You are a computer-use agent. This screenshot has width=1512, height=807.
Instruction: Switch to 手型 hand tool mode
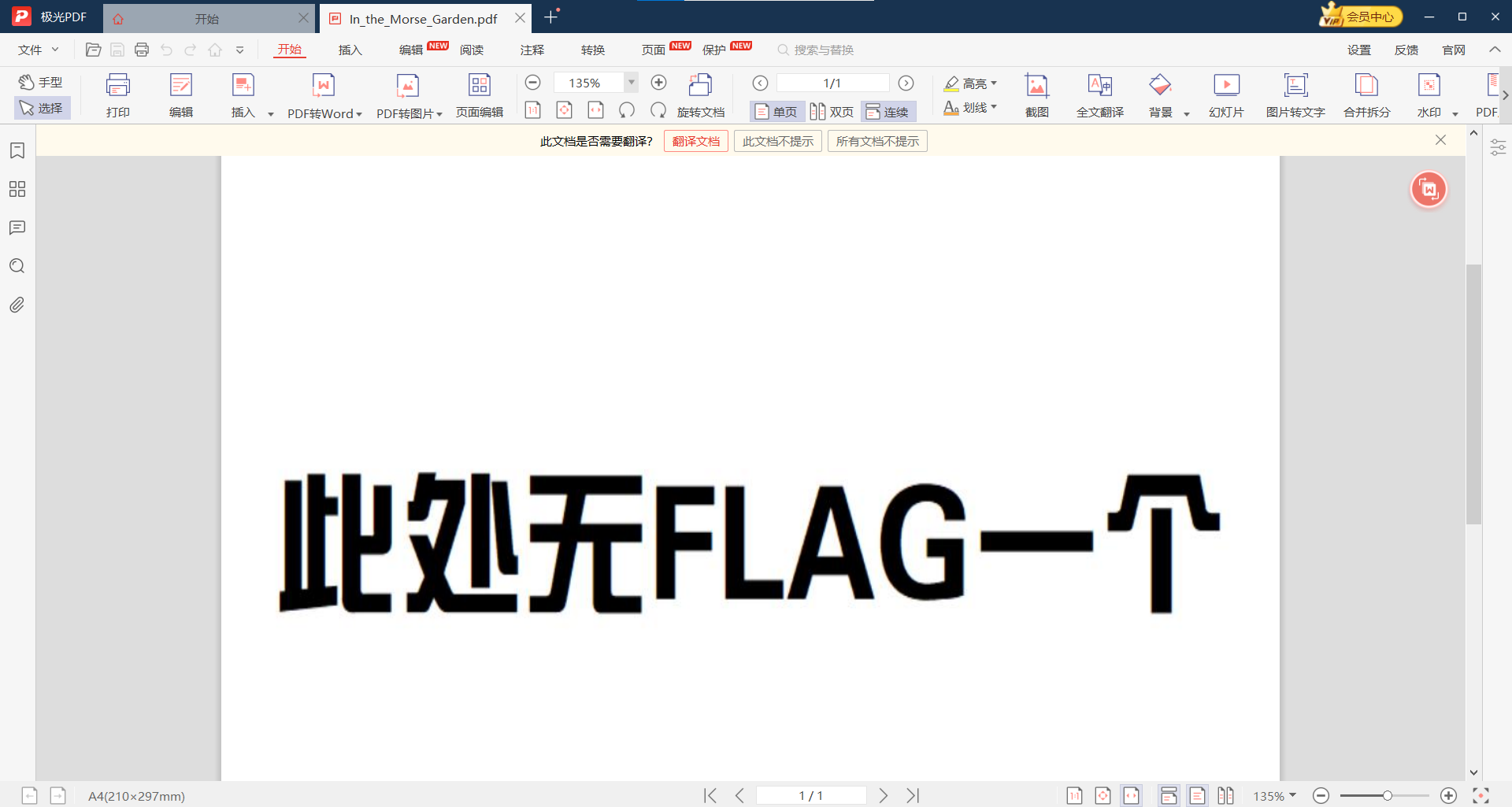pos(41,82)
